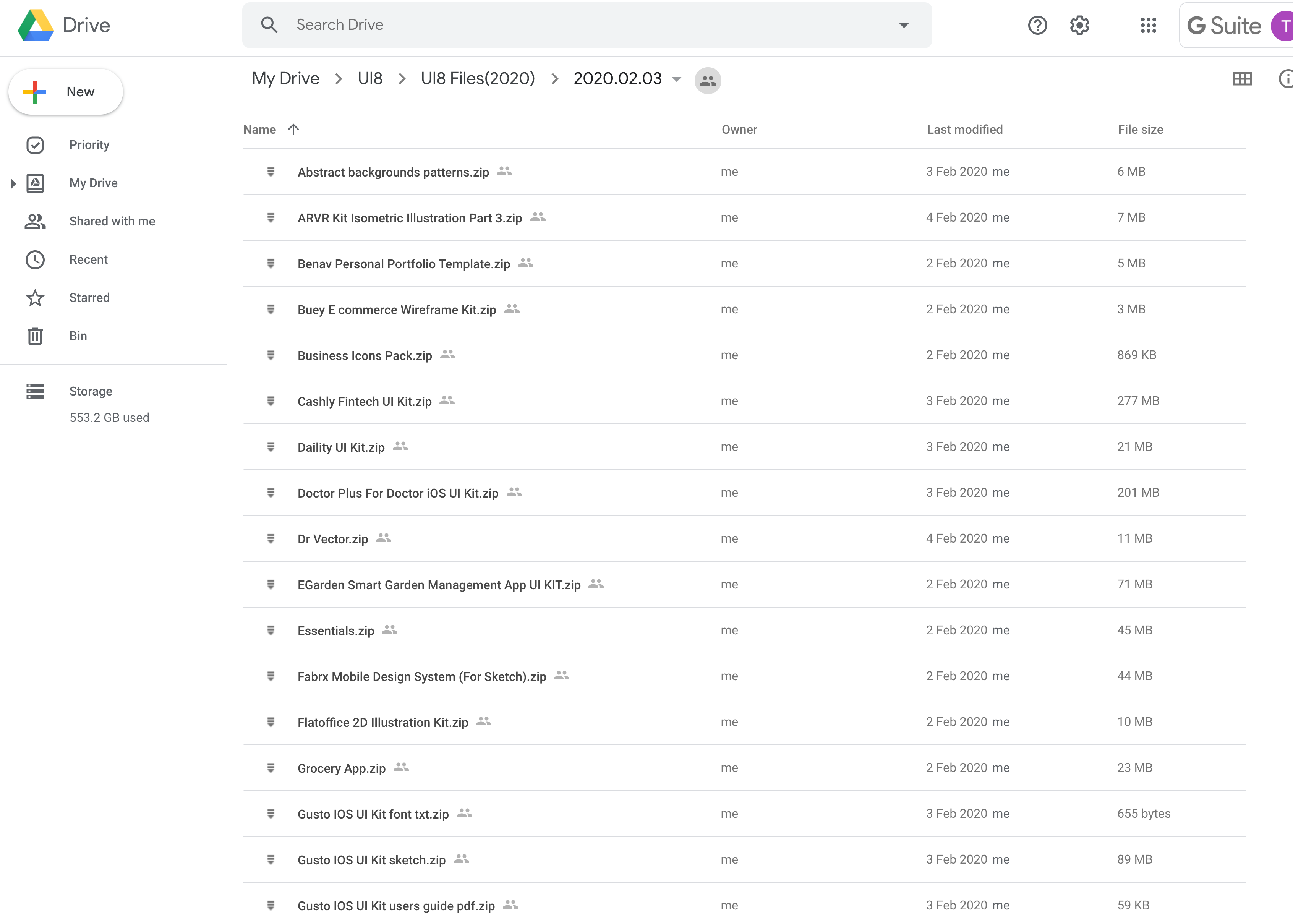The height and width of the screenshot is (924, 1293).
Task: Open Settings gear icon
Action: pyautogui.click(x=1079, y=25)
